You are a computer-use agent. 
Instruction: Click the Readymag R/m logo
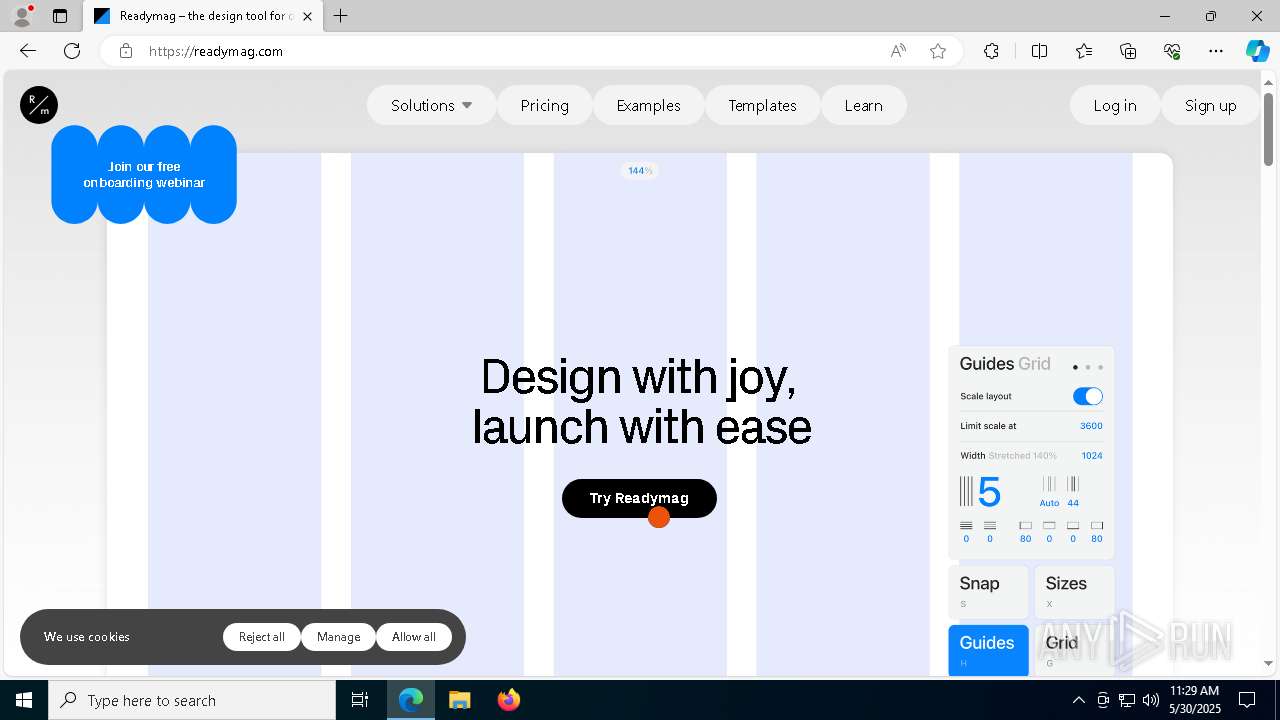click(x=39, y=105)
